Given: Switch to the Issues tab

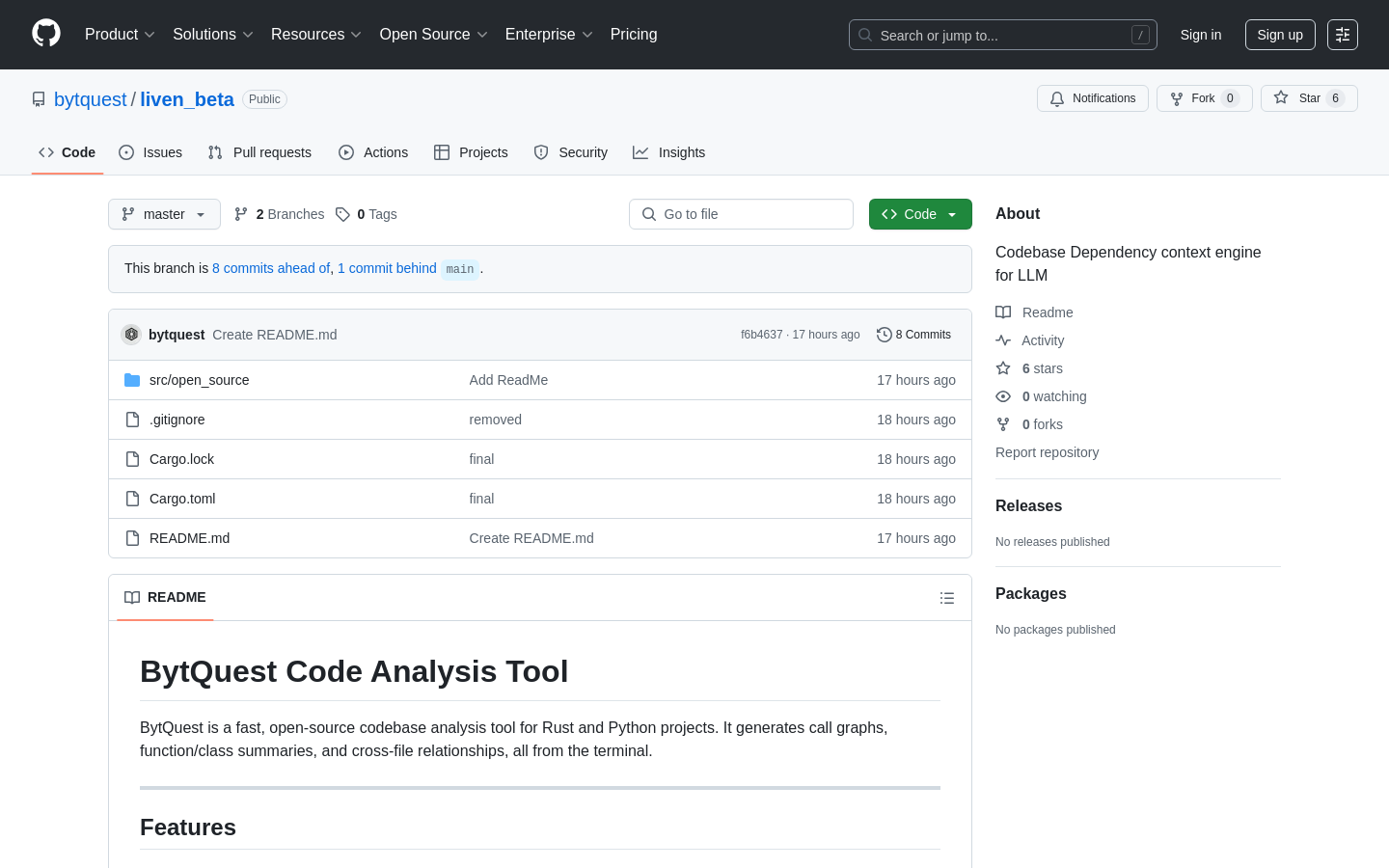Looking at the screenshot, I should [150, 152].
